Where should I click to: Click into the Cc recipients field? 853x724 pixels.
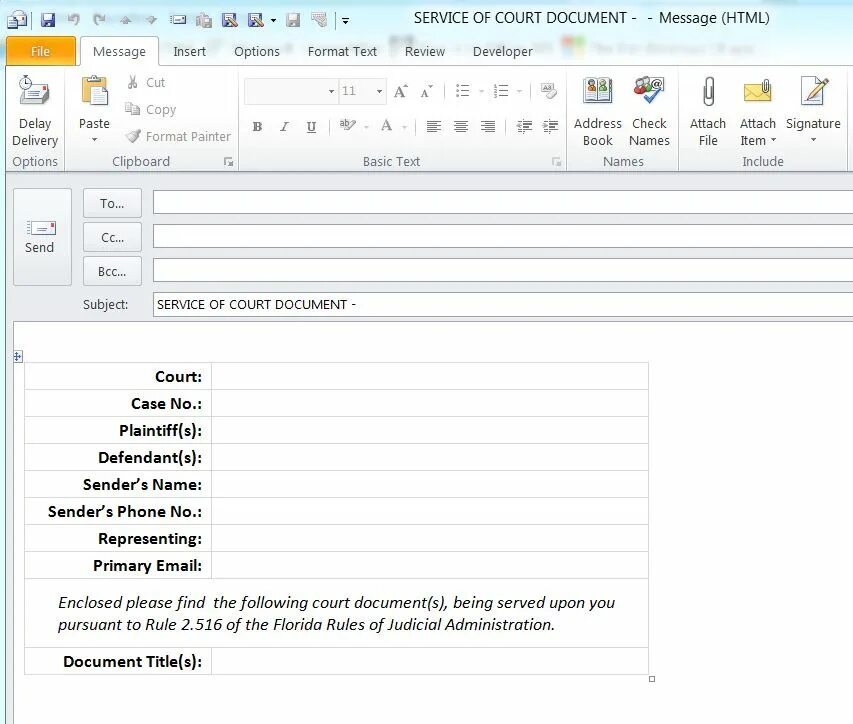point(503,237)
